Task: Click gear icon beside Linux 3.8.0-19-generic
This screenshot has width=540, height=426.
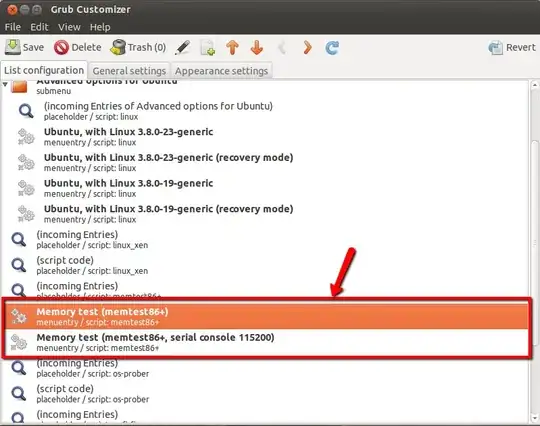Action: coord(26,188)
